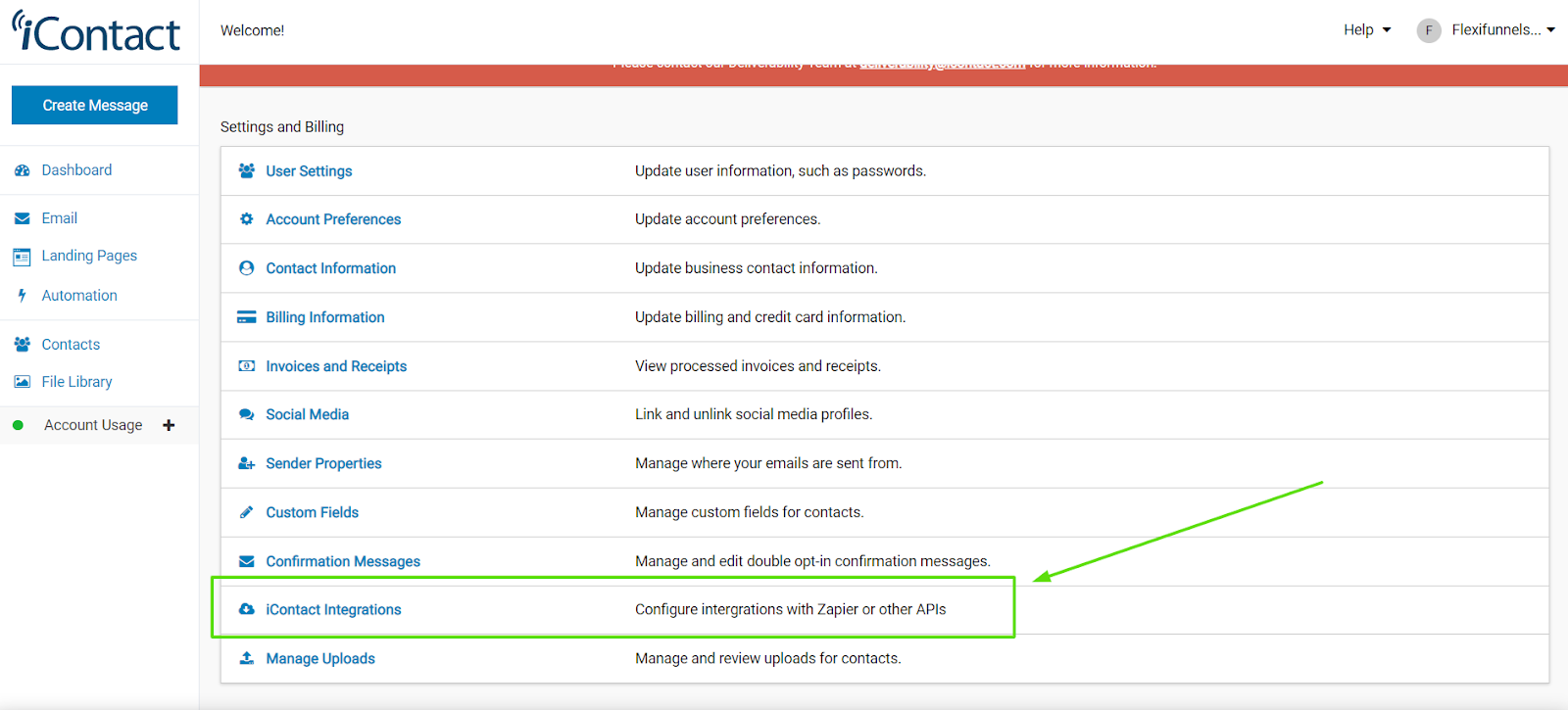
Task: Open the iContact Integrations link
Action: pos(333,609)
